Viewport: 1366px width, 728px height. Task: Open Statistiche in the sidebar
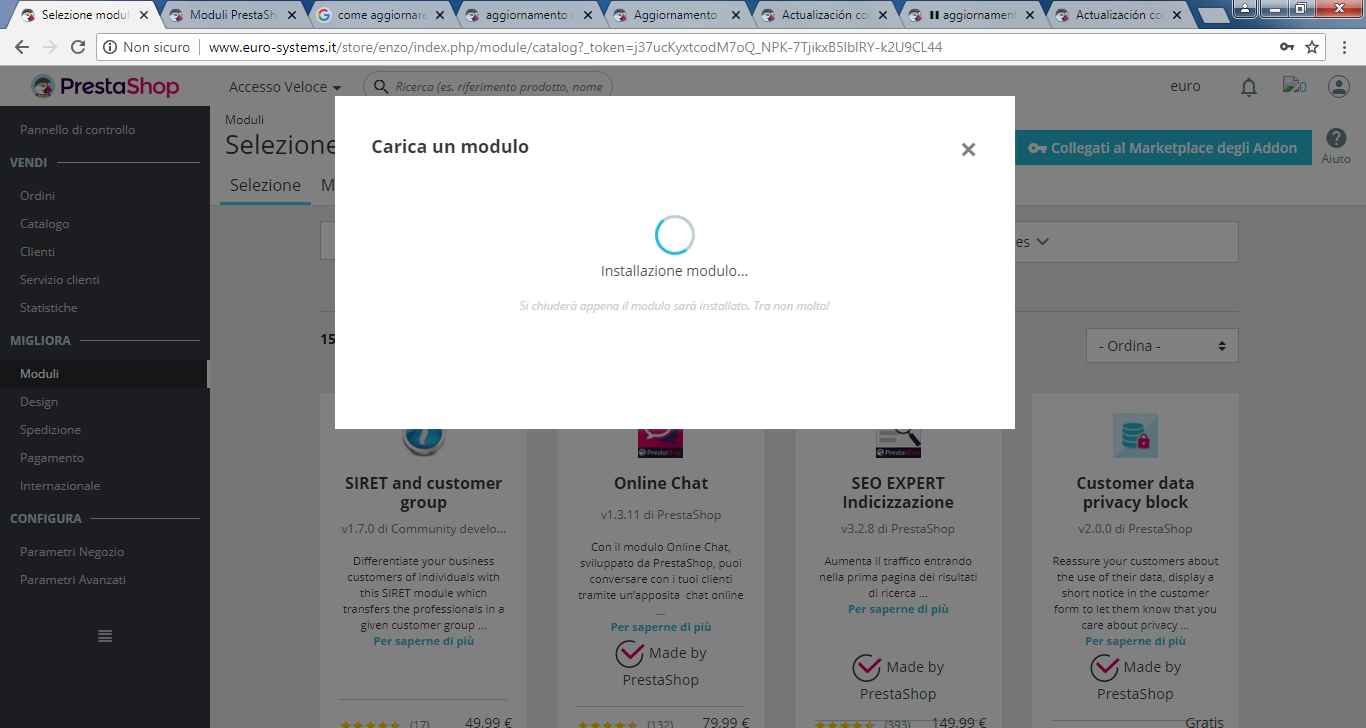click(49, 308)
